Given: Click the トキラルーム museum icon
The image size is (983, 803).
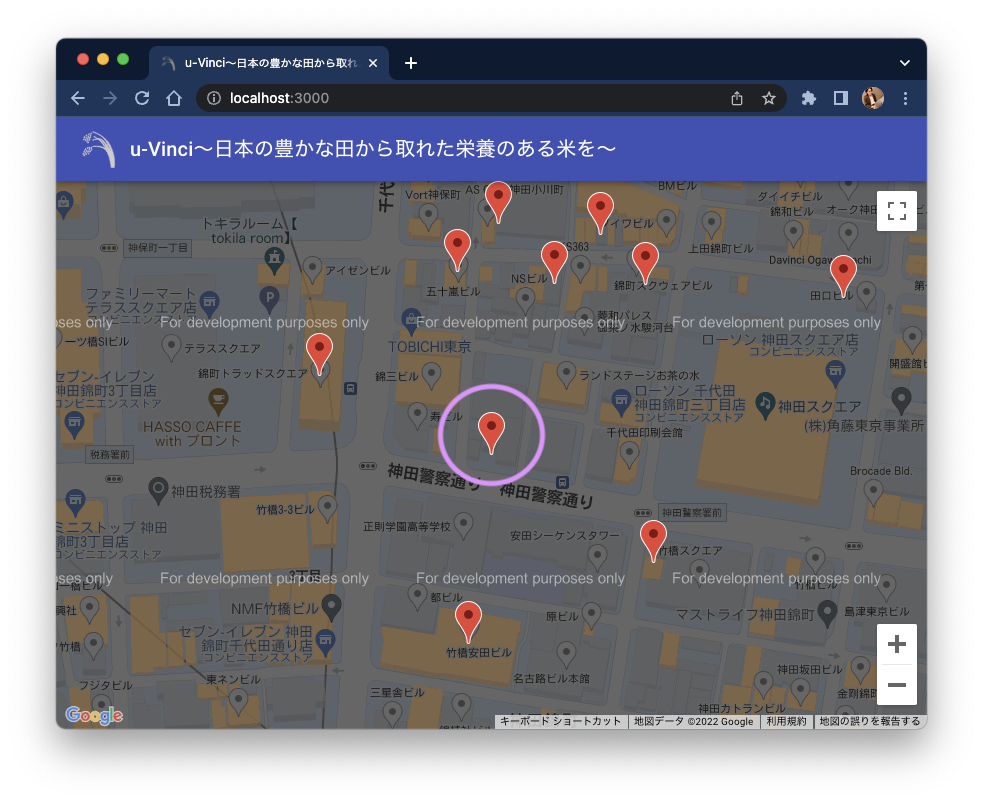Looking at the screenshot, I should pyautogui.click(x=274, y=260).
